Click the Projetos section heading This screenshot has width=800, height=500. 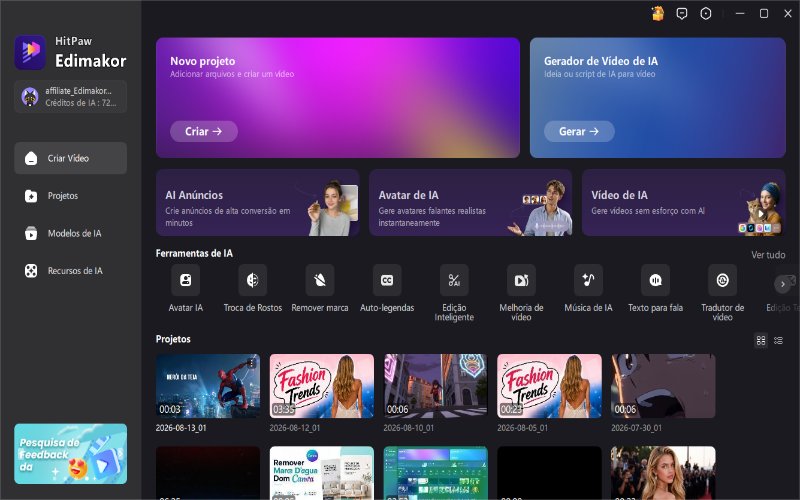(173, 339)
